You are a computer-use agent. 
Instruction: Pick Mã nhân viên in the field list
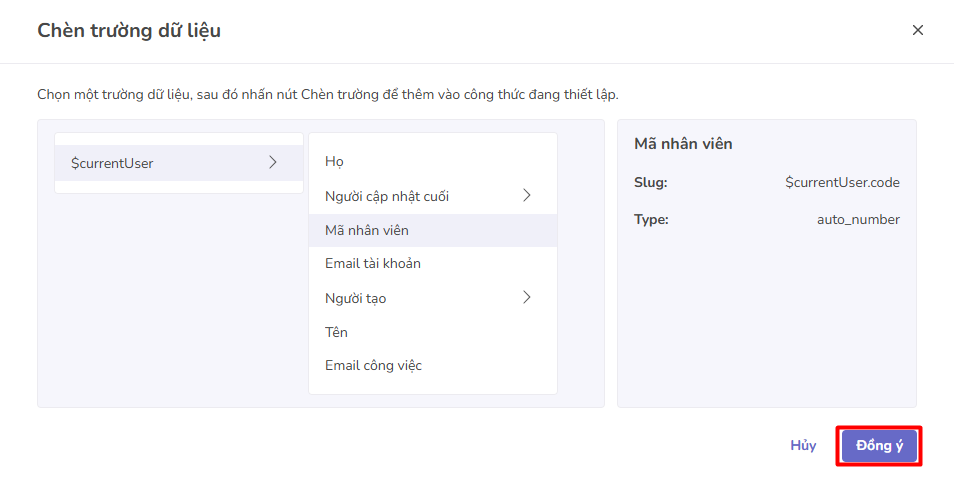click(x=367, y=230)
